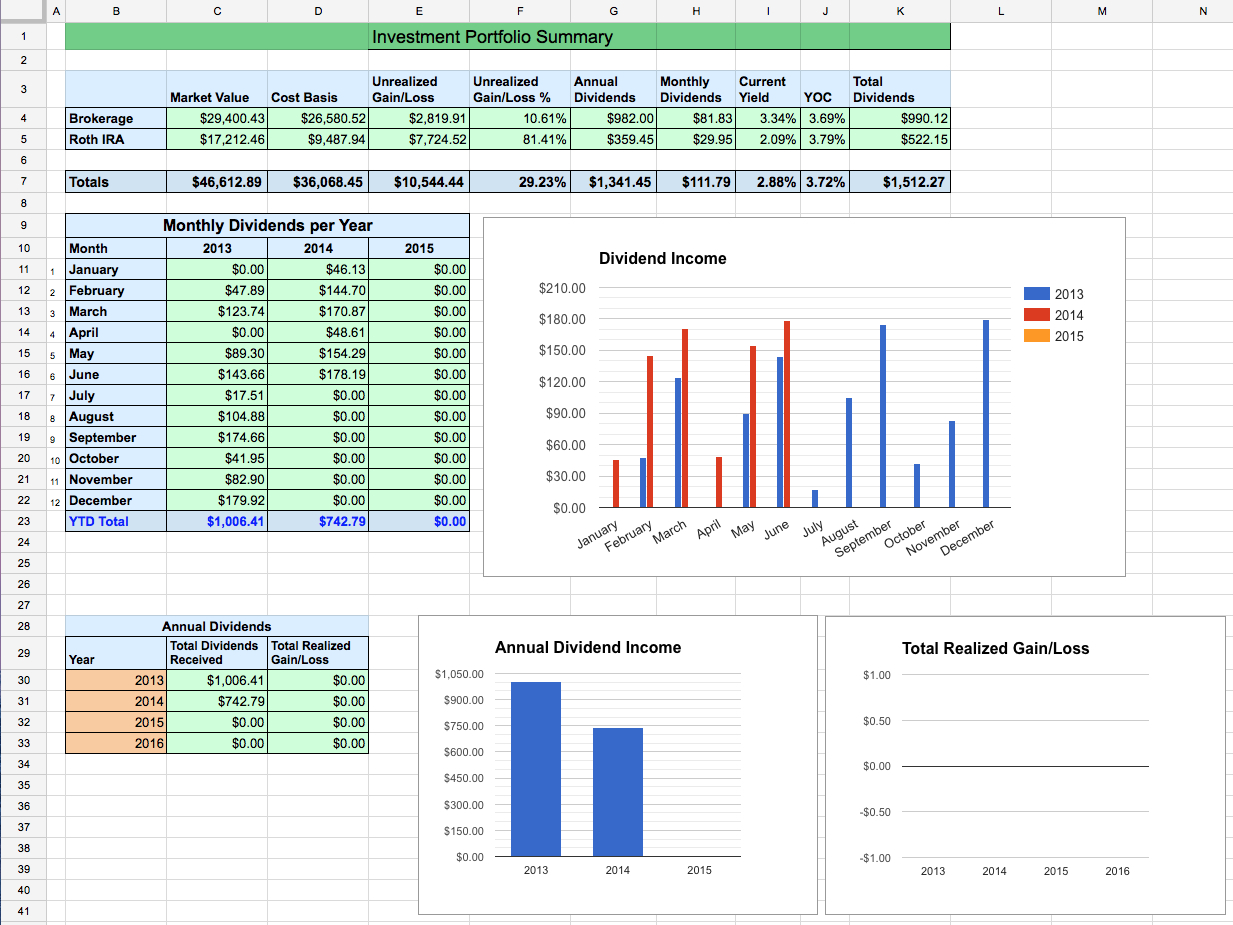Click the orange 2015 legend swatch
The height and width of the screenshot is (925, 1233).
(x=1037, y=336)
